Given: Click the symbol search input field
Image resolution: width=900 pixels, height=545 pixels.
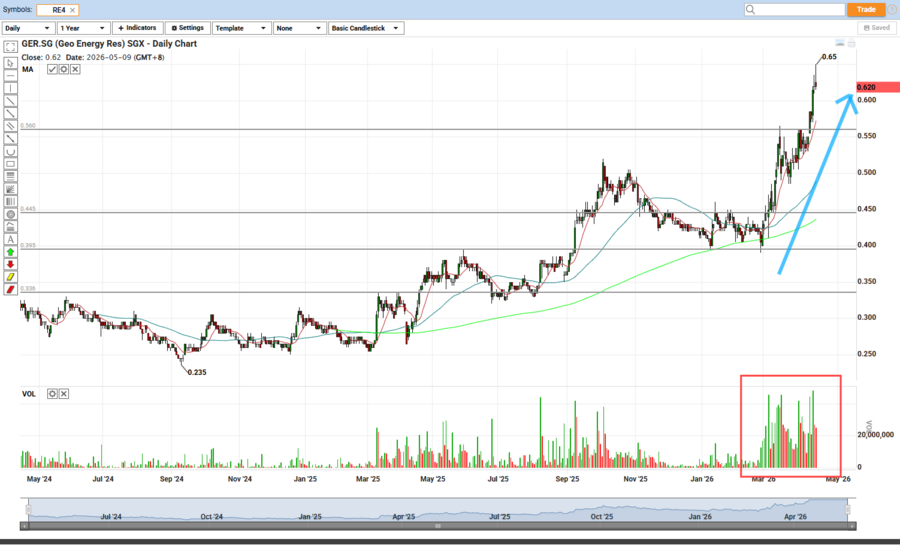Looking at the screenshot, I should point(792,9).
